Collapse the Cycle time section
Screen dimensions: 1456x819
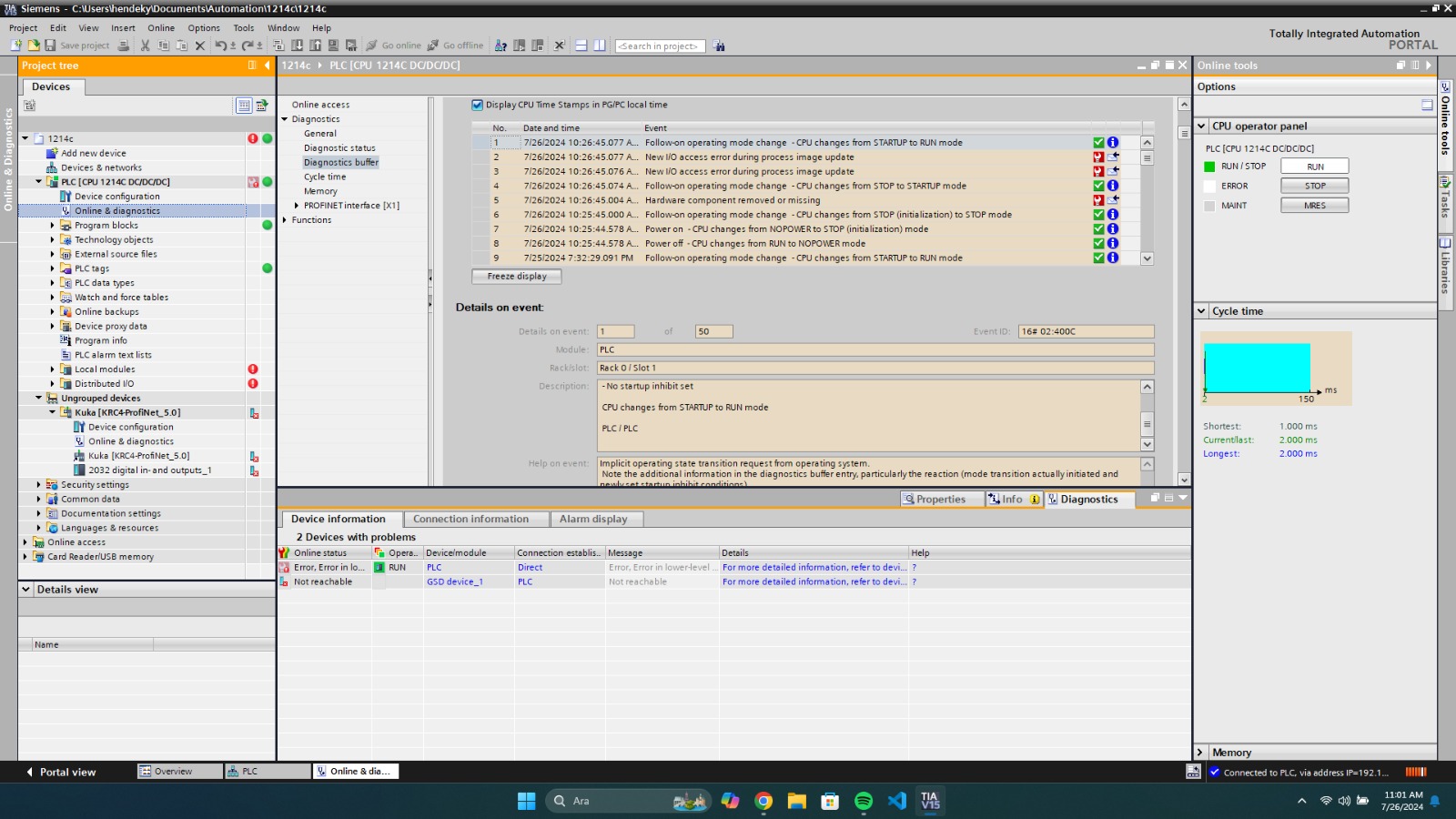click(x=1201, y=311)
